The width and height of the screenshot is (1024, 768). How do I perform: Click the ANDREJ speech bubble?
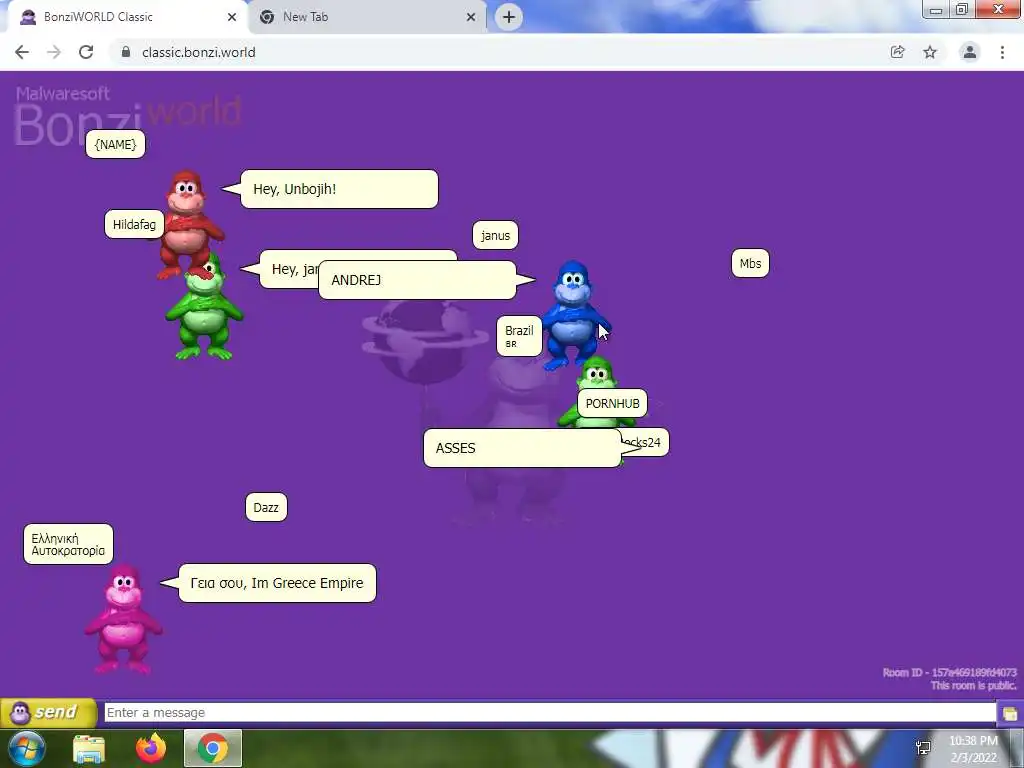pyautogui.click(x=417, y=280)
